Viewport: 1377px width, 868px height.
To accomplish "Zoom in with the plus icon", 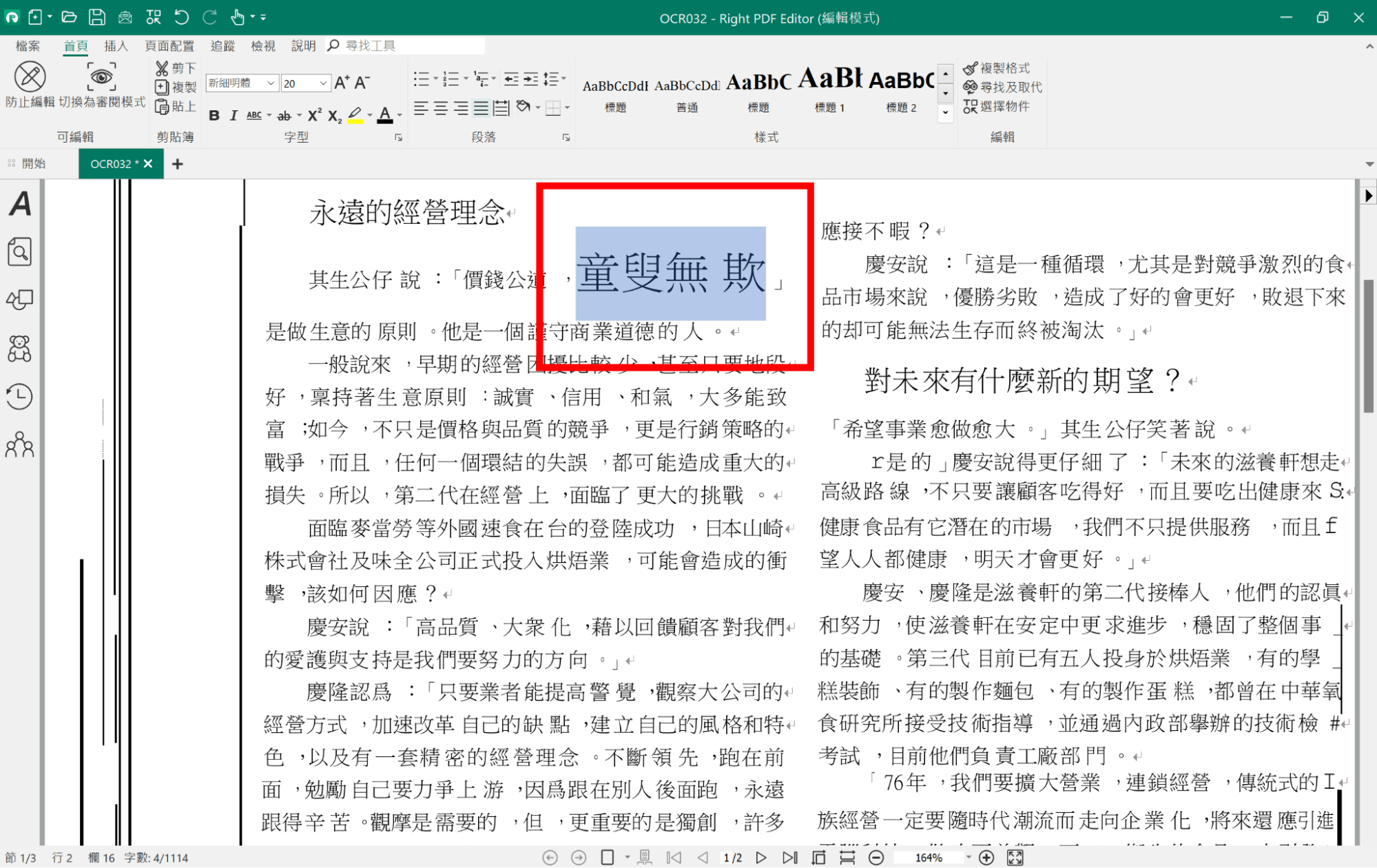I will [x=986, y=858].
